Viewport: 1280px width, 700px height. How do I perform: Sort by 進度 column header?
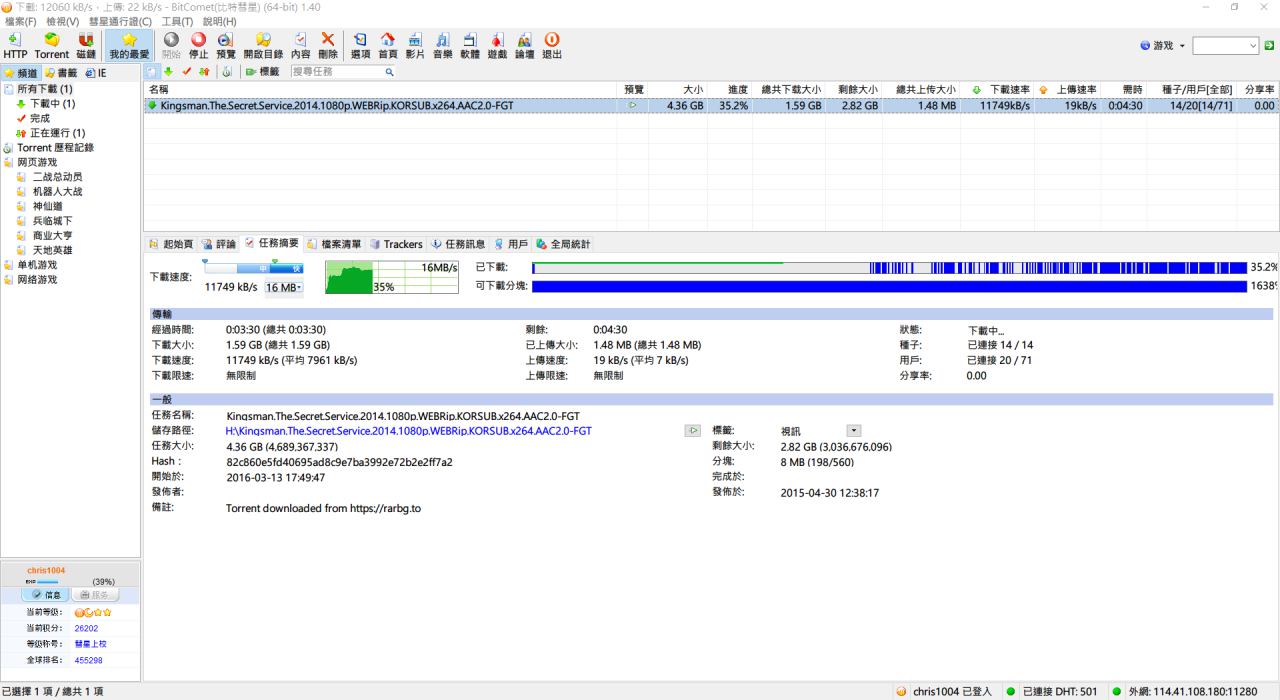(729, 90)
